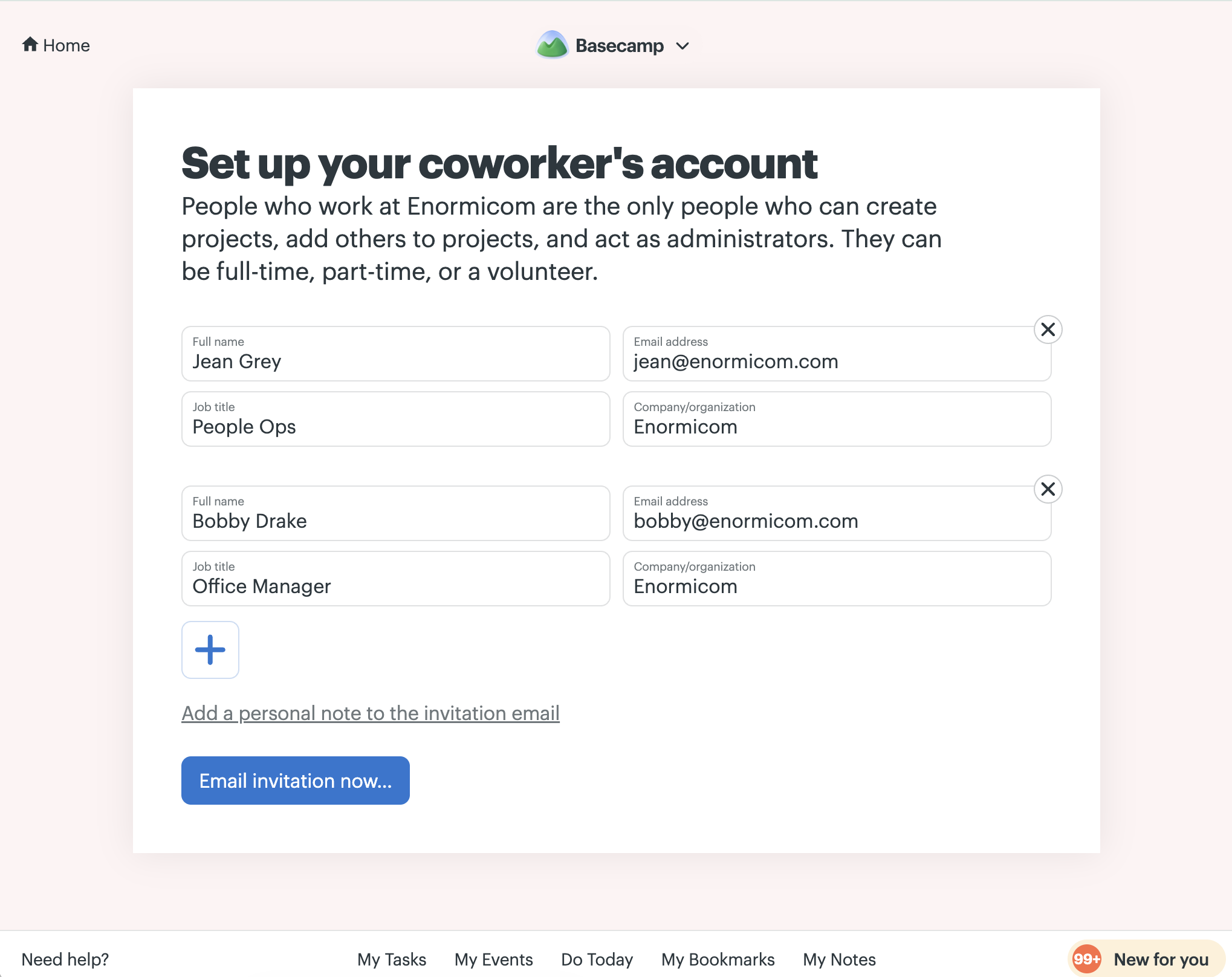Screen dimensions: 1232x977
Task: Click the Home text link
Action: 66,45
